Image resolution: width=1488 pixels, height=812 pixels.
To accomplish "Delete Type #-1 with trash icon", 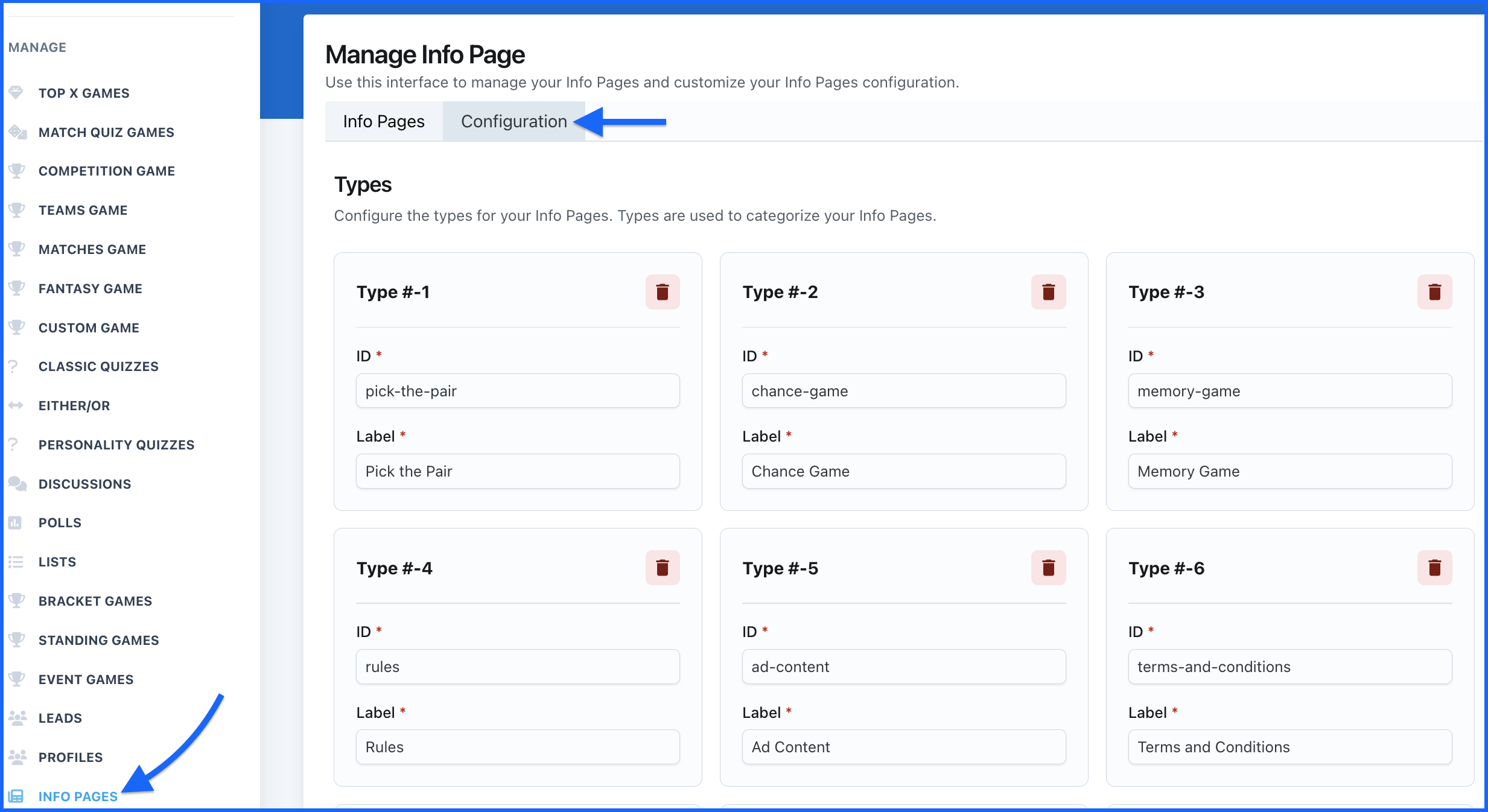I will pyautogui.click(x=662, y=292).
